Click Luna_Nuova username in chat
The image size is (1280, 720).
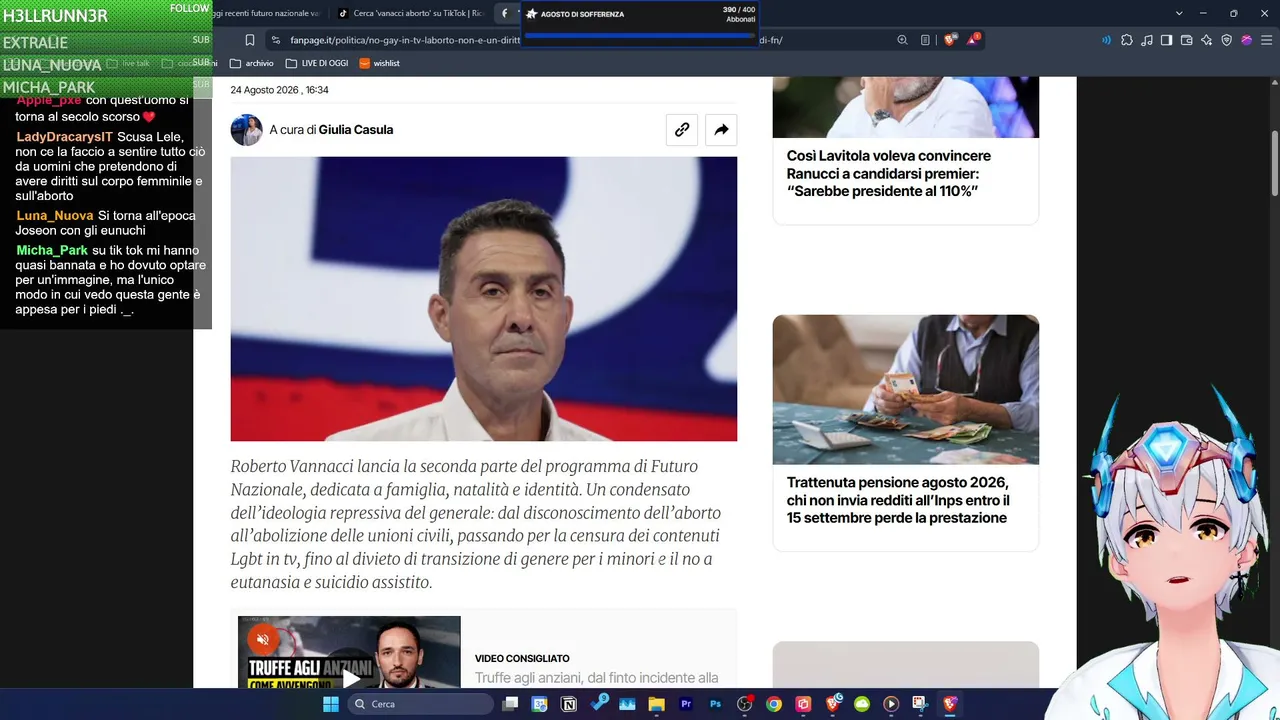[x=55, y=215]
